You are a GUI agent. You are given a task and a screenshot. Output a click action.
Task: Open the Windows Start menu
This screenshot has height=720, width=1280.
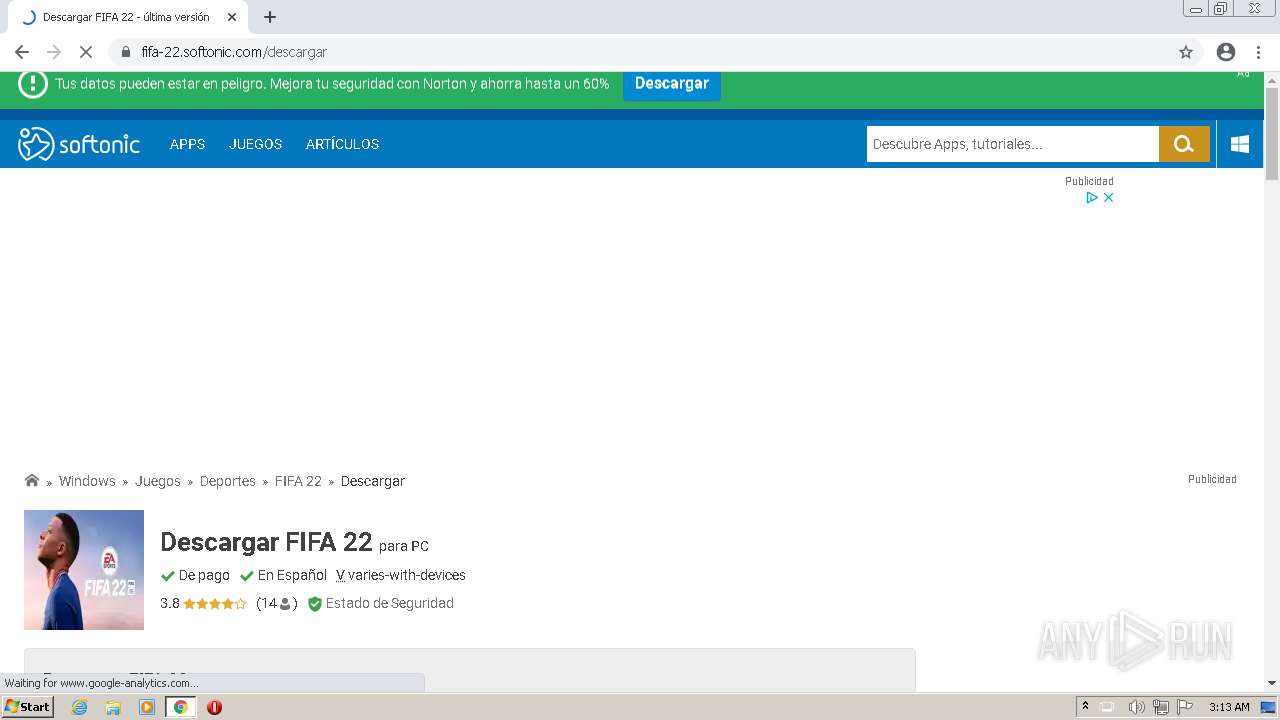coord(28,707)
